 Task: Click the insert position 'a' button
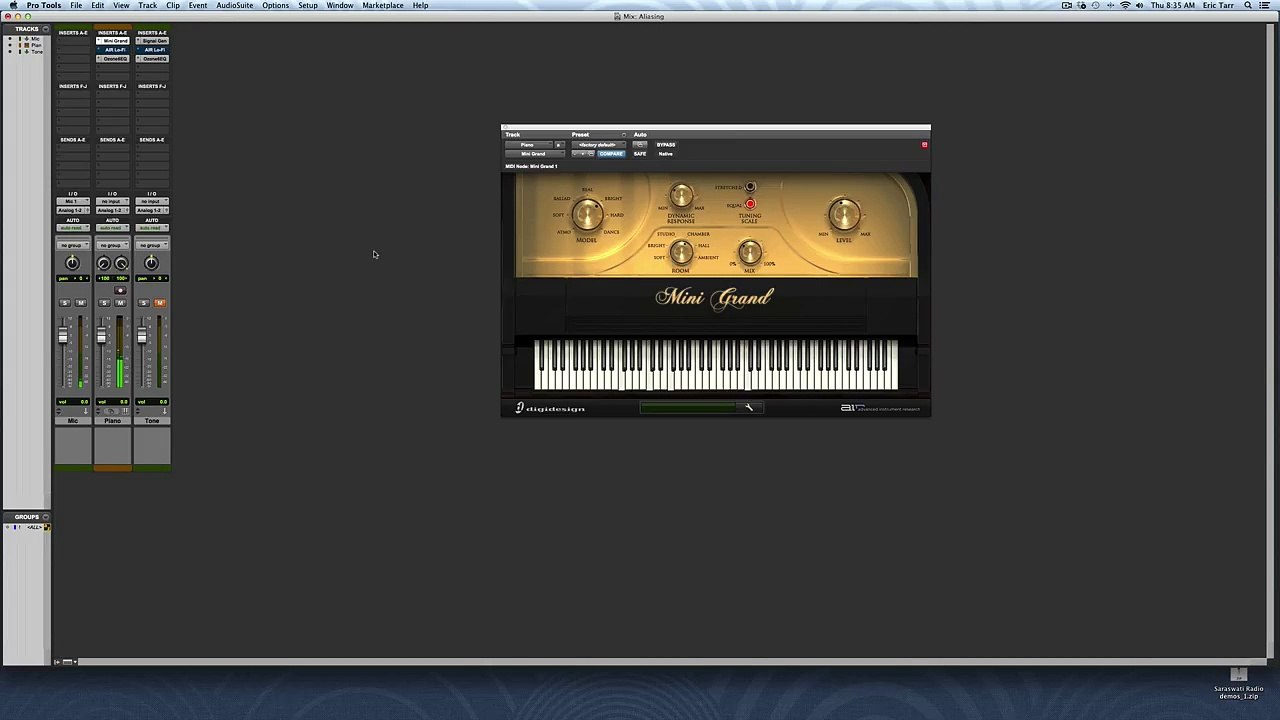[x=558, y=145]
